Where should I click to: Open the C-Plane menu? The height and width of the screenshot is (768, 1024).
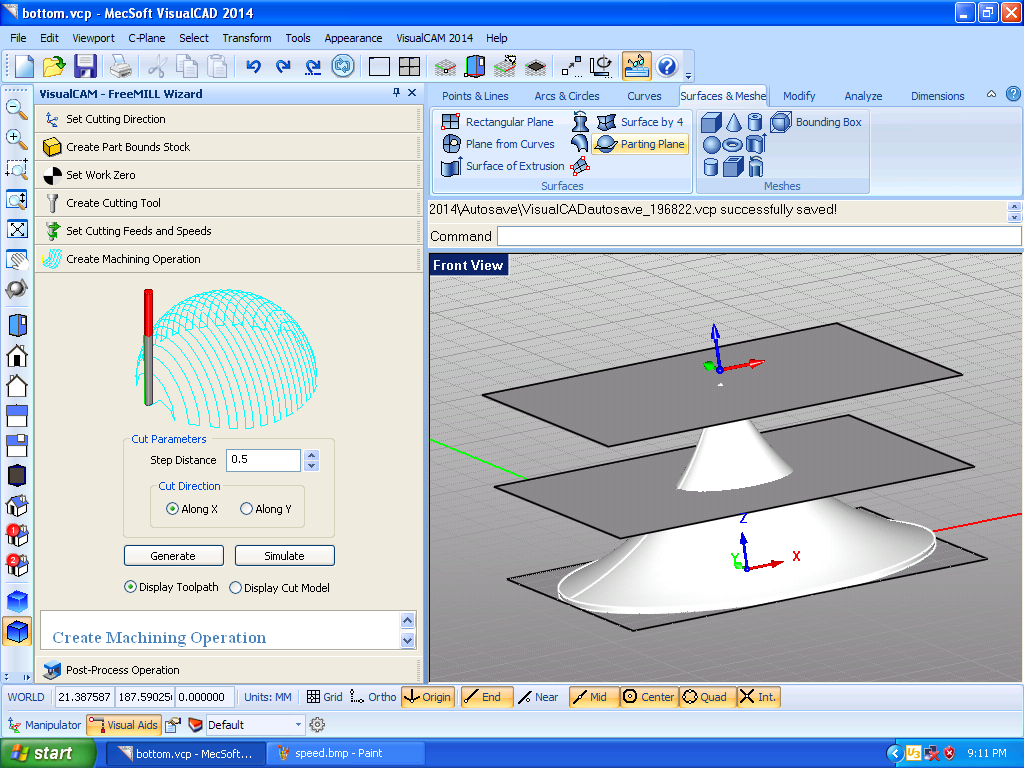(146, 38)
